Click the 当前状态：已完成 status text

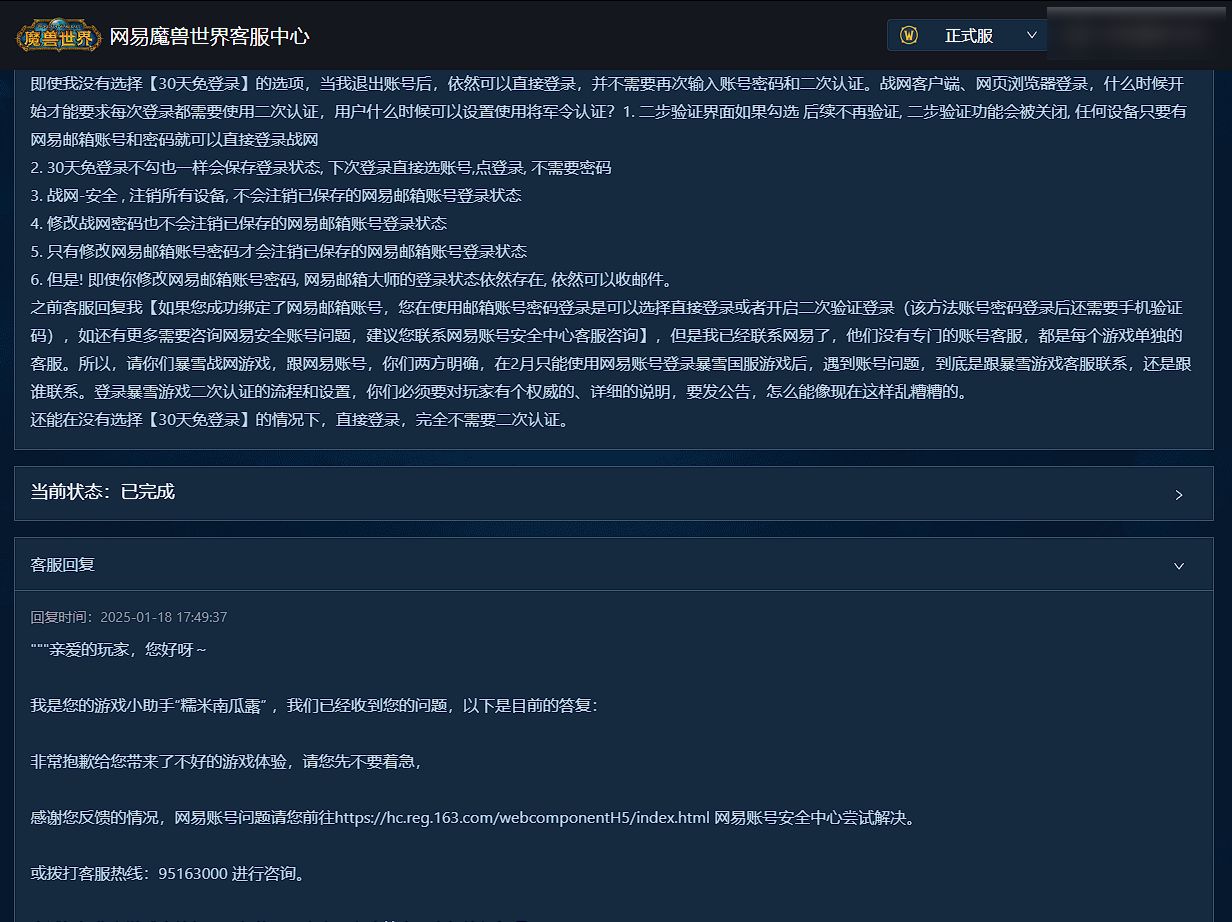(x=103, y=492)
